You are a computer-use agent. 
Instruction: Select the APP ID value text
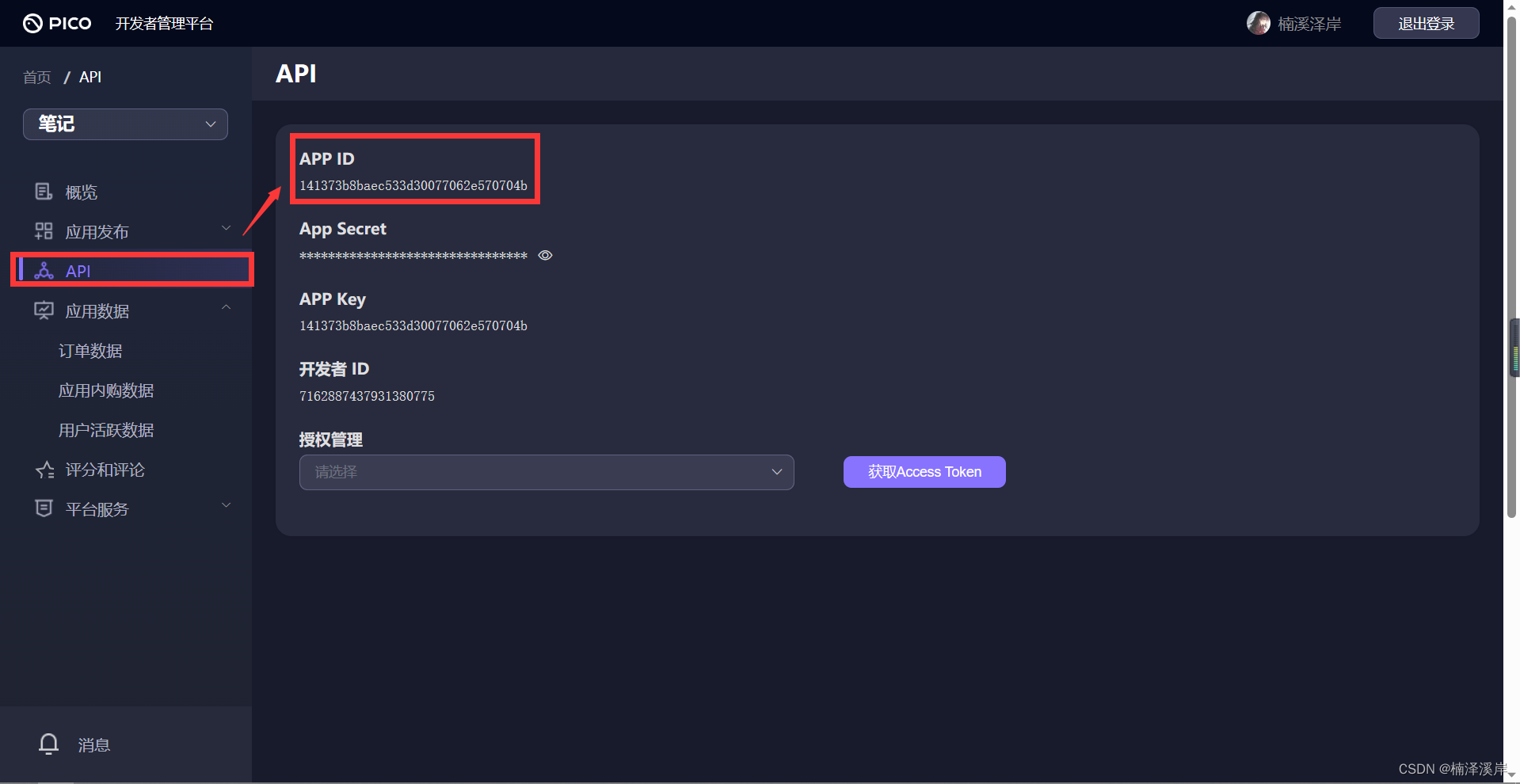pyautogui.click(x=413, y=185)
